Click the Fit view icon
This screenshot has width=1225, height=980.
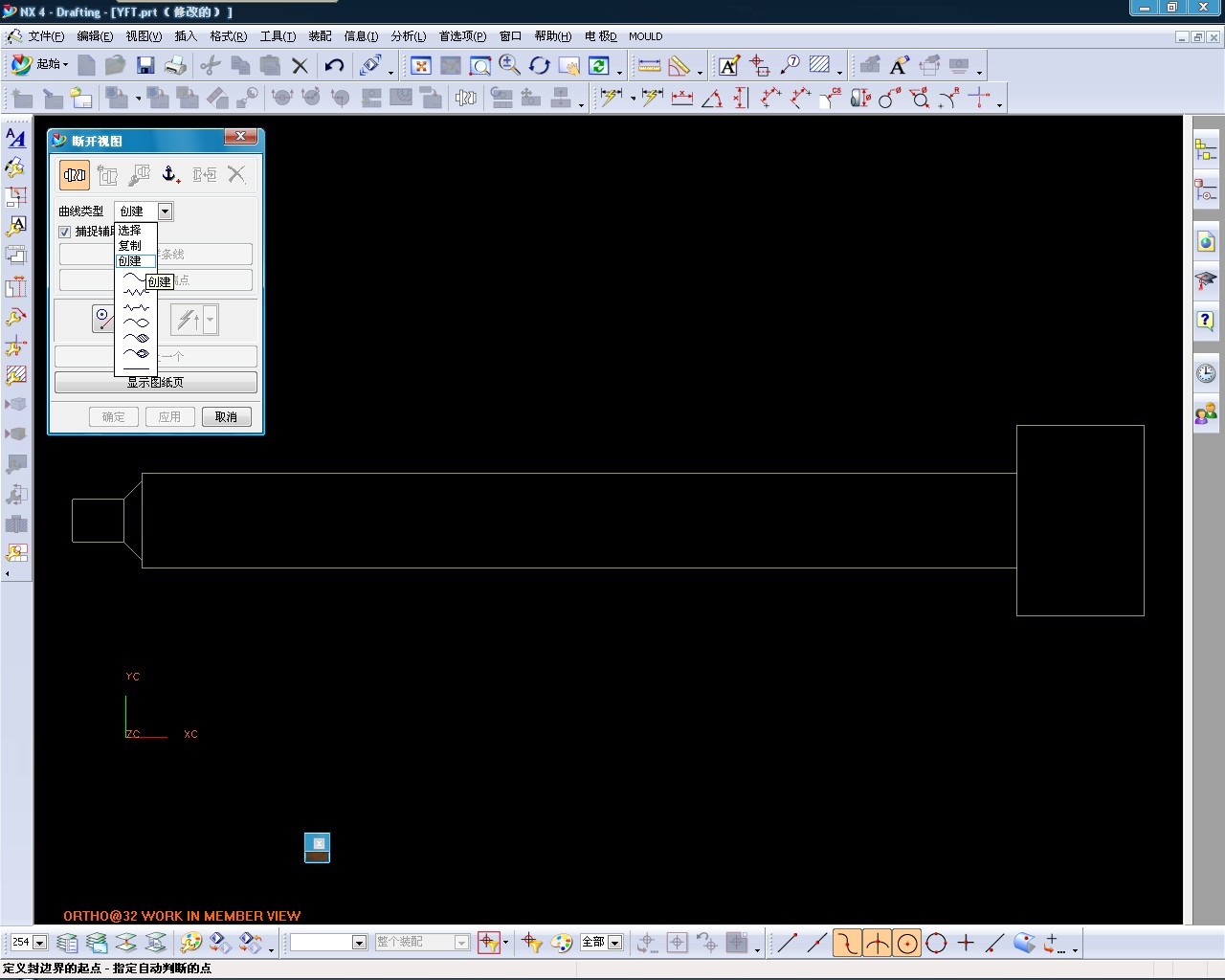421,65
